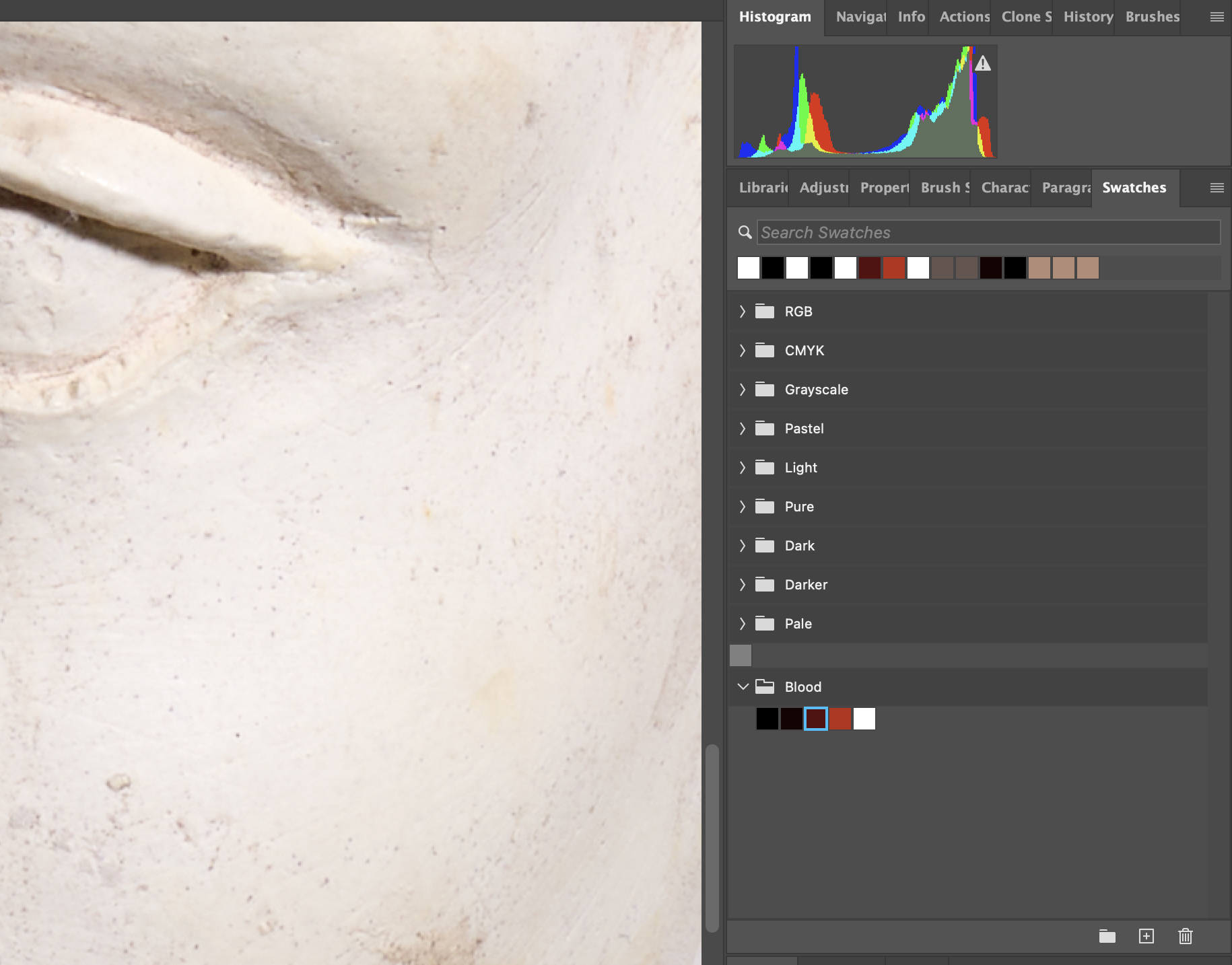Click the search magnifier icon in Swatches

coord(745,232)
